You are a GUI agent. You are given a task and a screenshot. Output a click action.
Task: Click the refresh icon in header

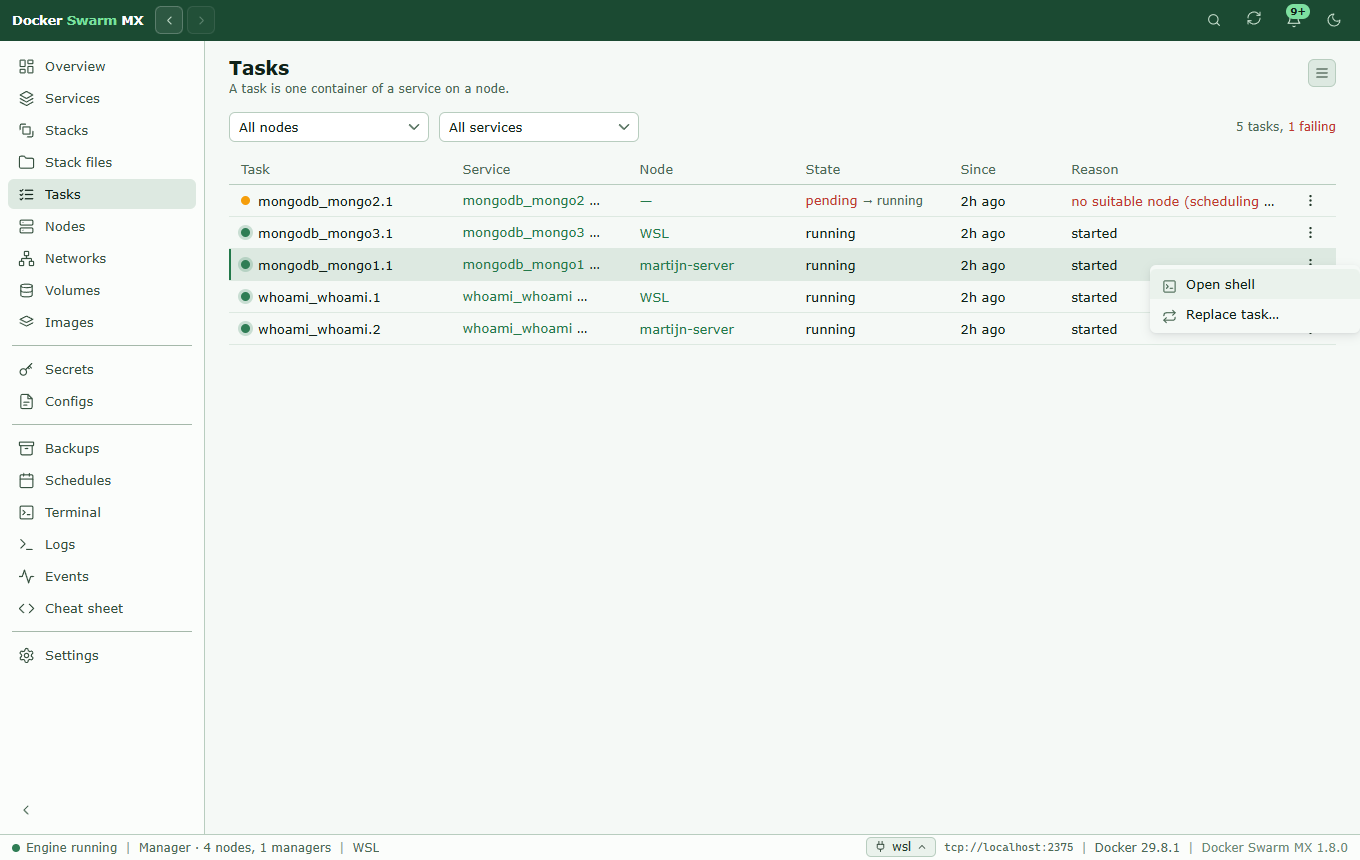(x=1254, y=19)
